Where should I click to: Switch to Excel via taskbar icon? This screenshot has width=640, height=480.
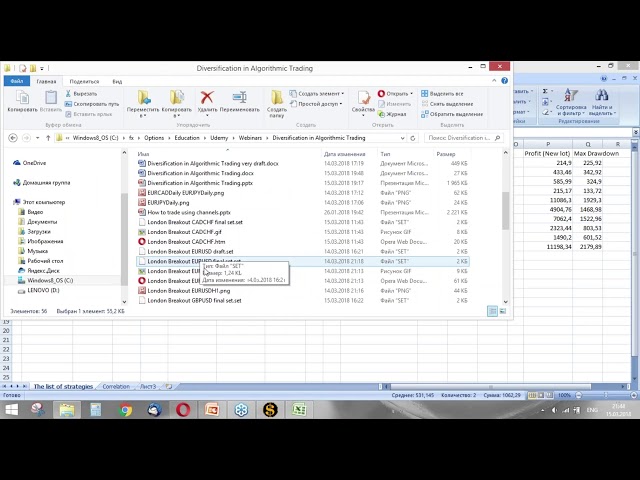point(299,410)
